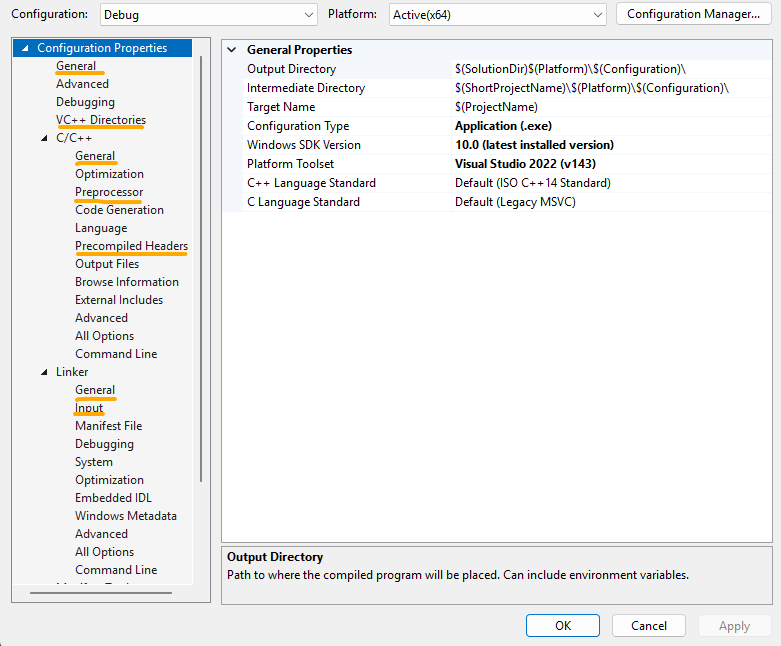Open Precompiled Headers settings page
This screenshot has height=646, width=781.
[131, 246]
